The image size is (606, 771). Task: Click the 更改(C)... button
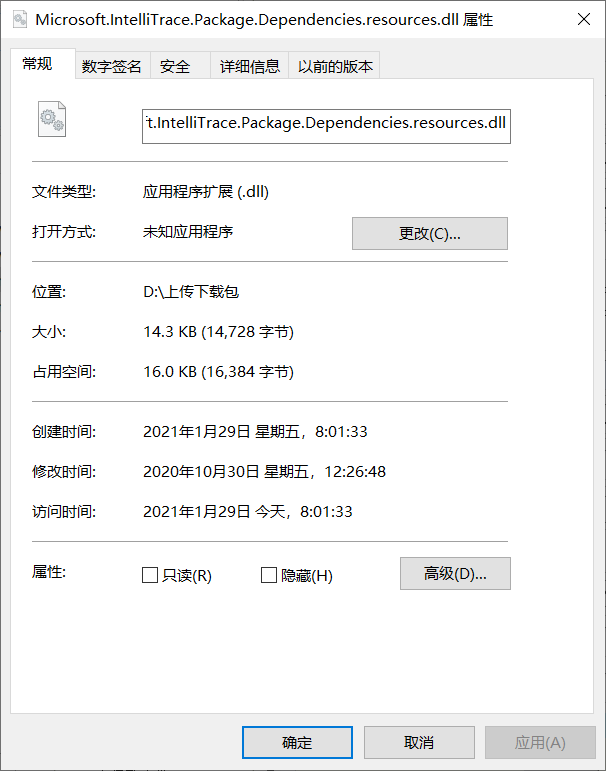(429, 234)
